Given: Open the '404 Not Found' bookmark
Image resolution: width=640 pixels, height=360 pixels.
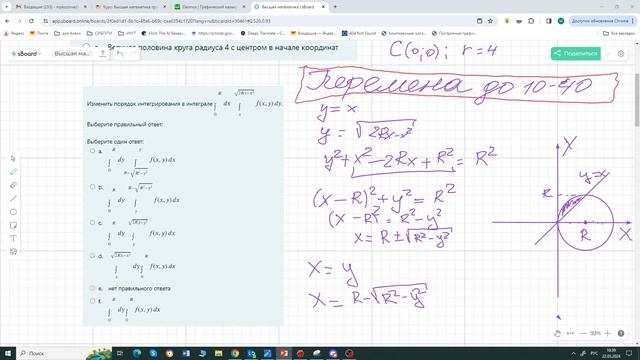Looking at the screenshot, I should point(359,33).
